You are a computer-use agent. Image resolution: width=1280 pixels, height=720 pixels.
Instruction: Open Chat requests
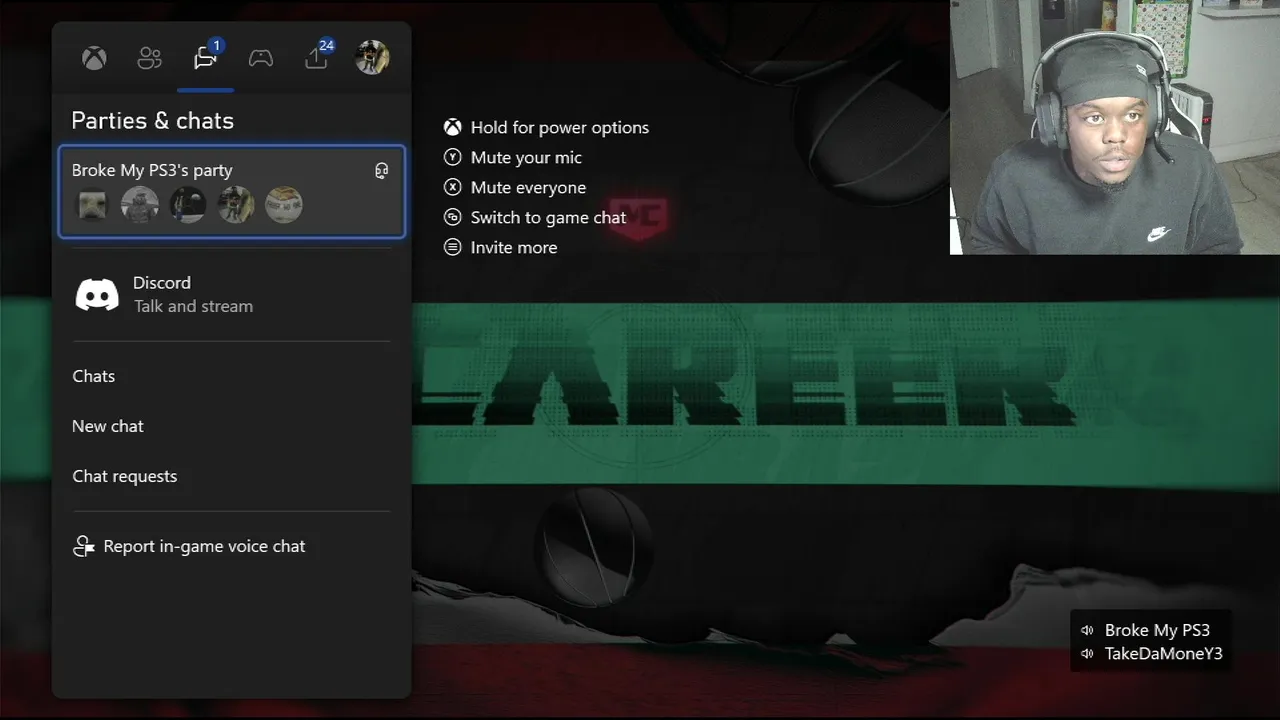pos(231,476)
